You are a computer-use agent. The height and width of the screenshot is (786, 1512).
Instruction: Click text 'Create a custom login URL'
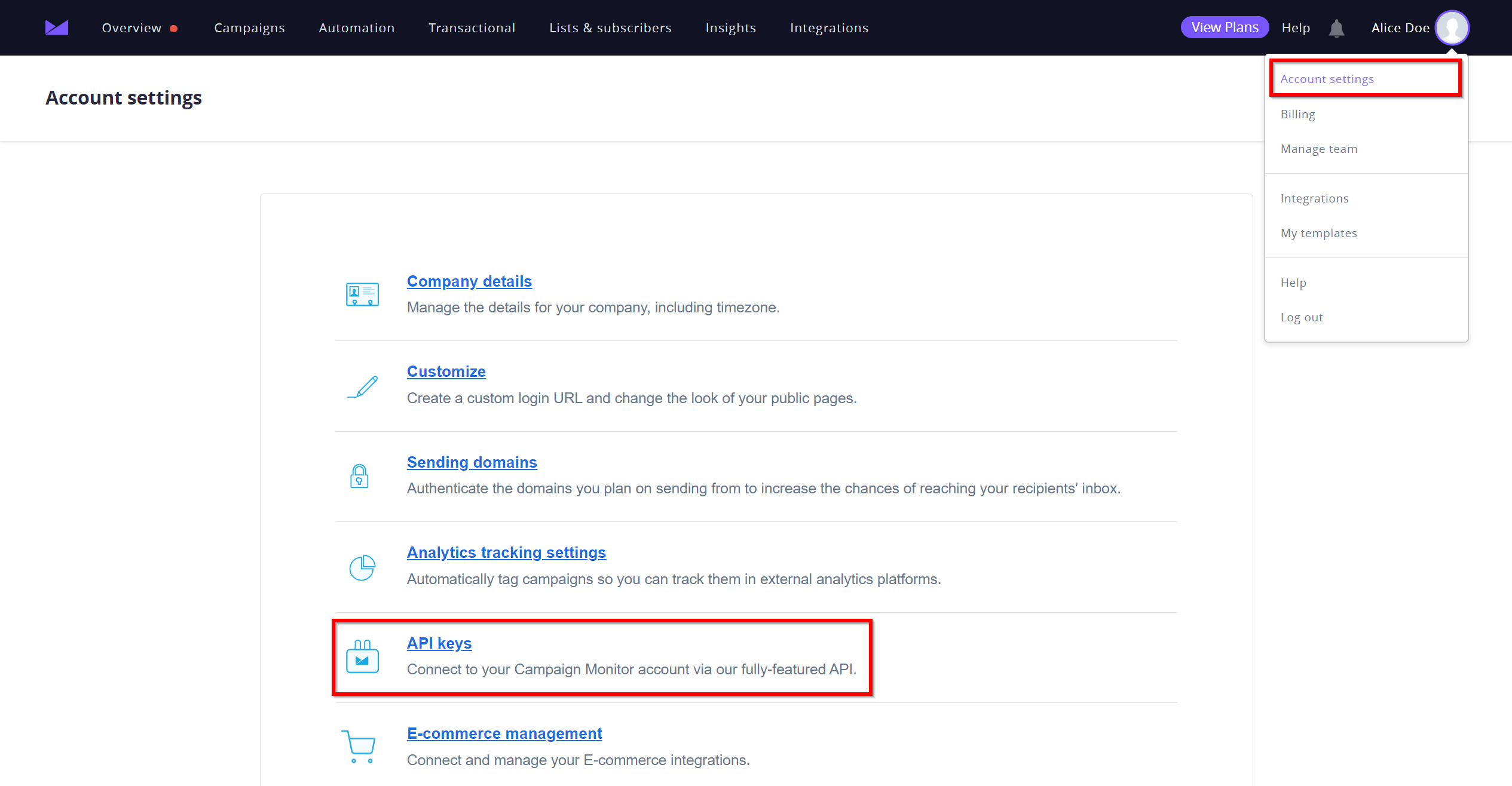pos(494,398)
